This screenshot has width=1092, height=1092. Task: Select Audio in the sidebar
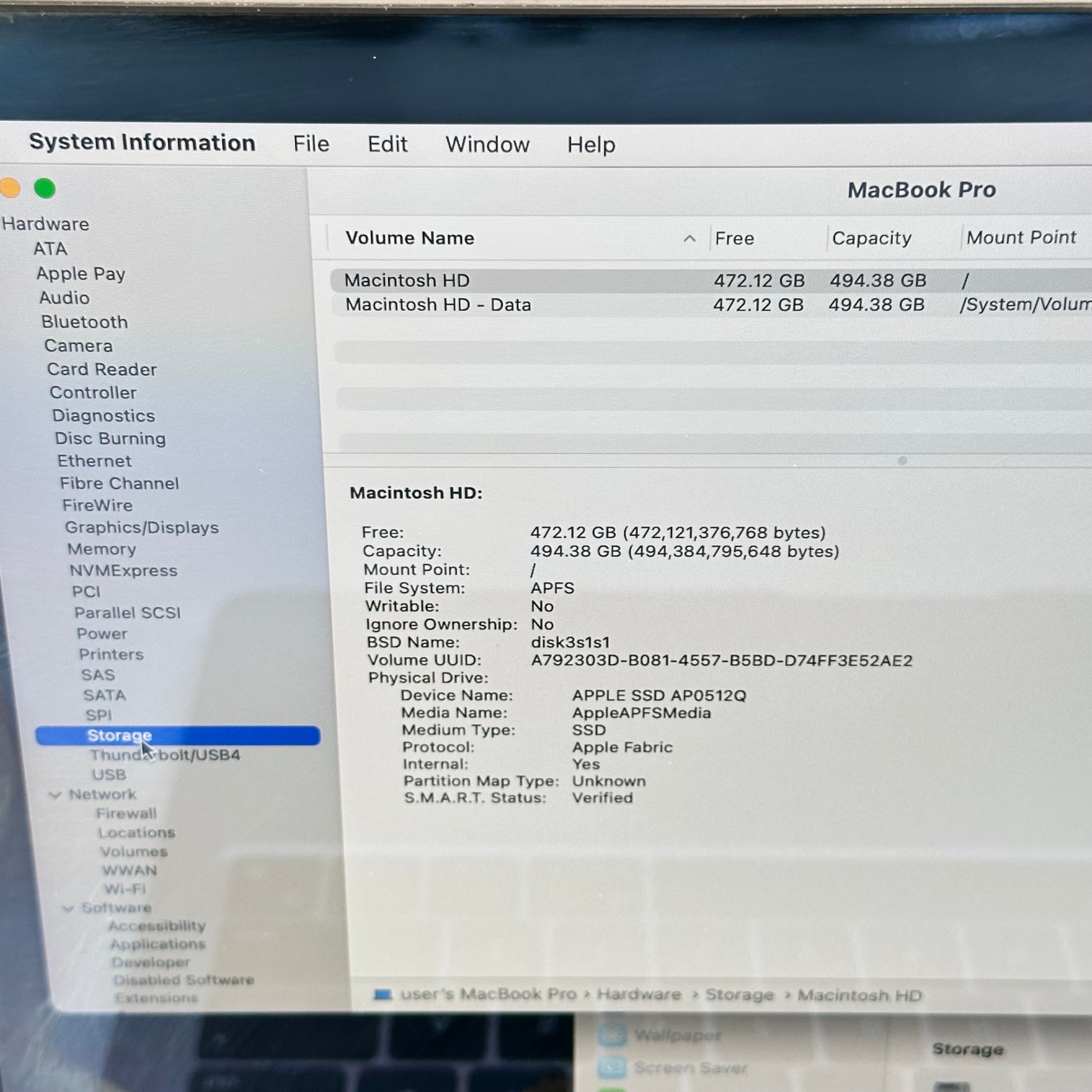65,298
